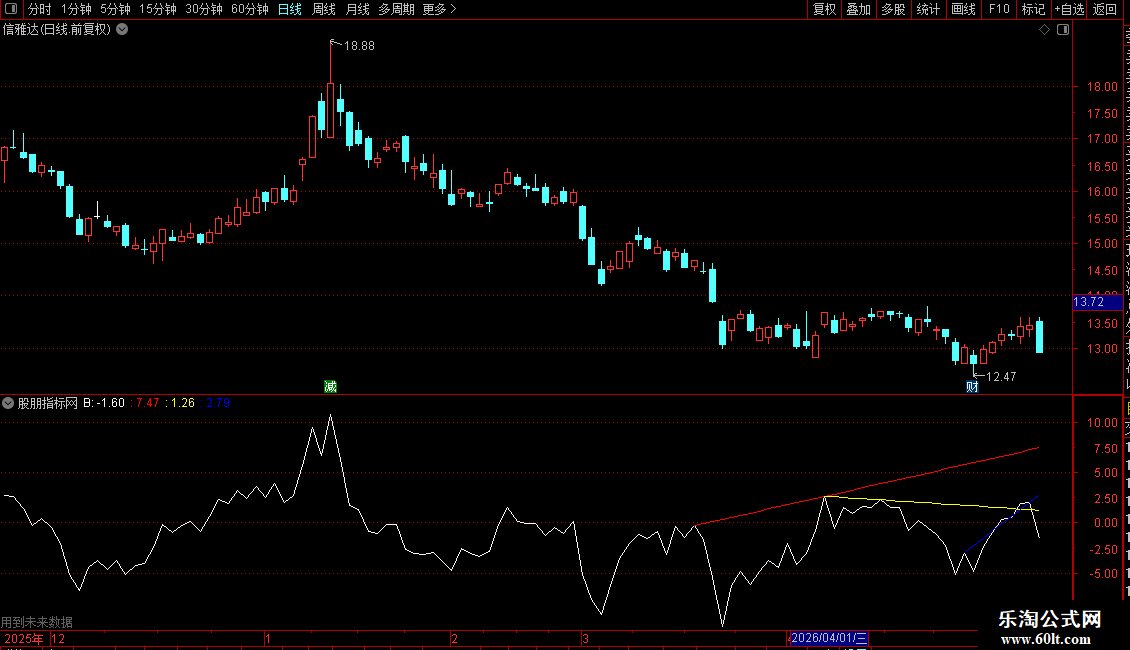Click the month 1 label on the timeline
Screen dimensions: 1130x650
coord(267,638)
